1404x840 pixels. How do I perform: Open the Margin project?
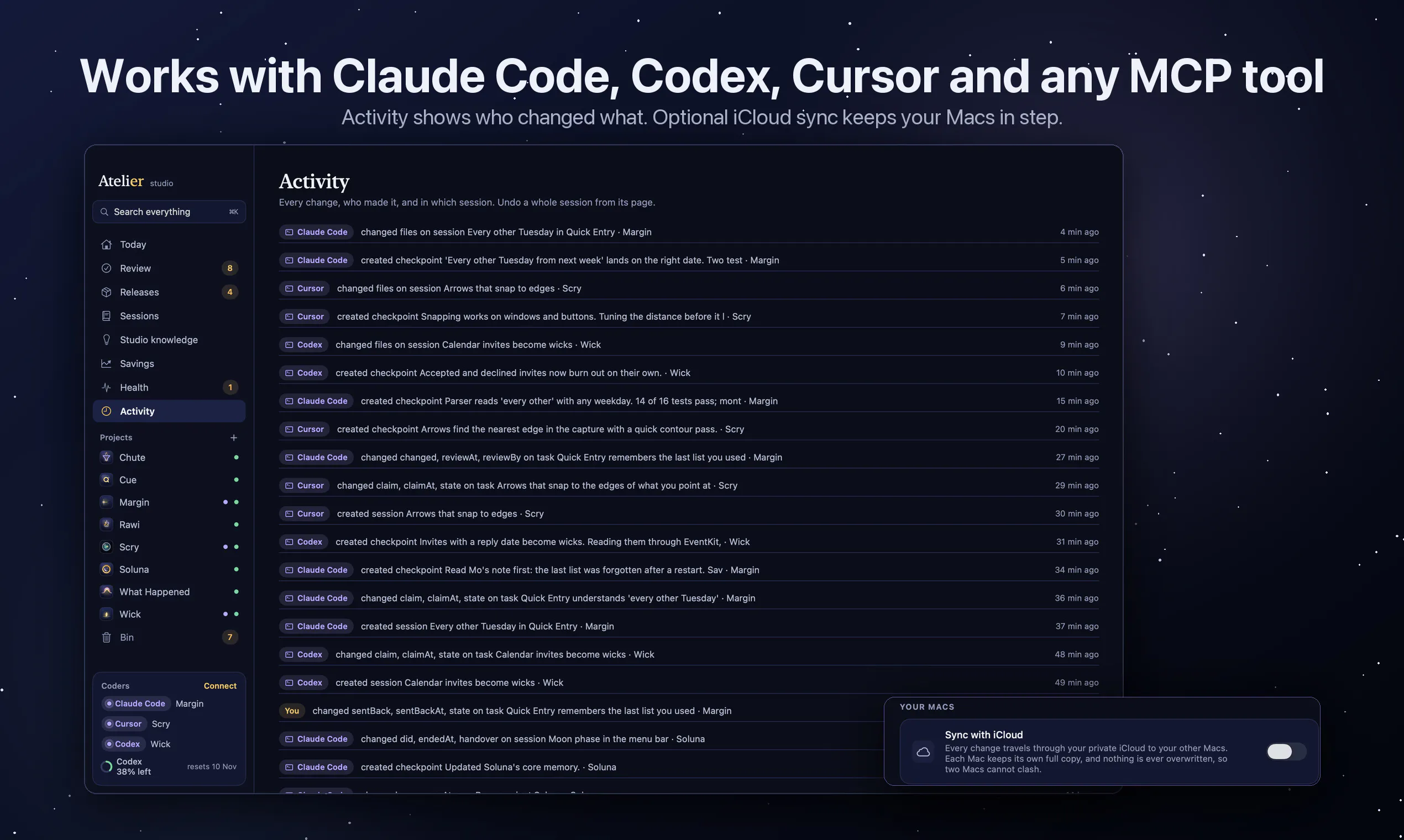click(169, 502)
